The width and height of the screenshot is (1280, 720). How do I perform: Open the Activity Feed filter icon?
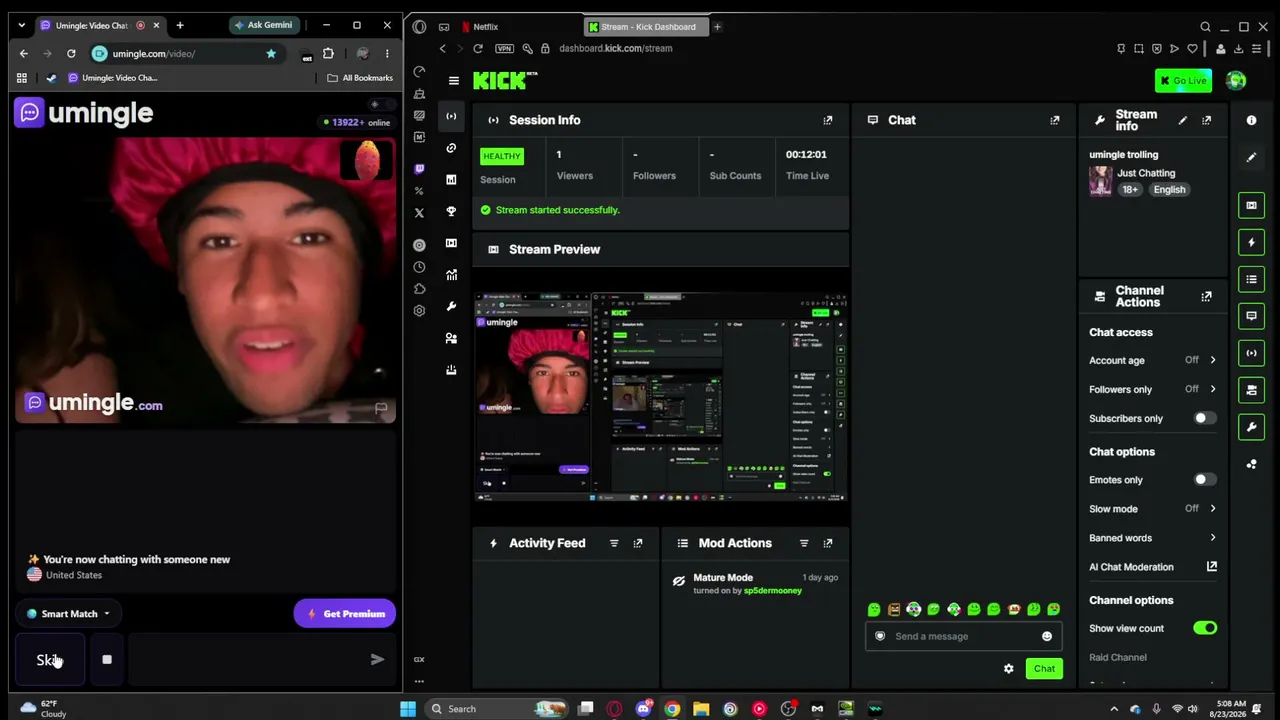pyautogui.click(x=614, y=543)
